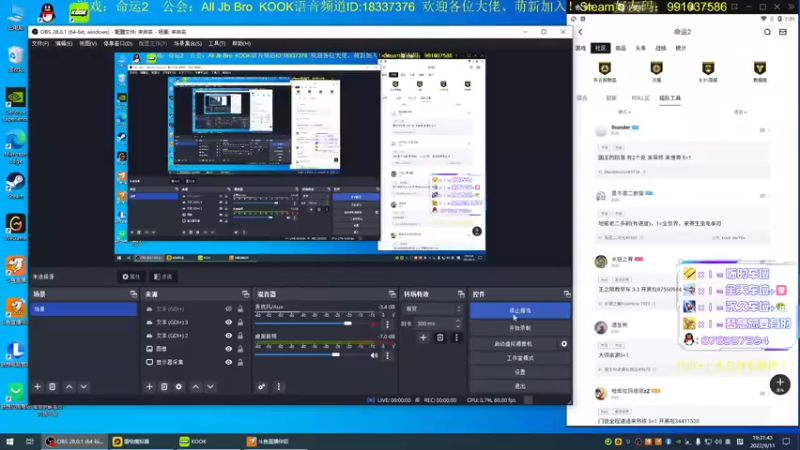
Task: Hide 图像 source eye icon
Action: 228,349
